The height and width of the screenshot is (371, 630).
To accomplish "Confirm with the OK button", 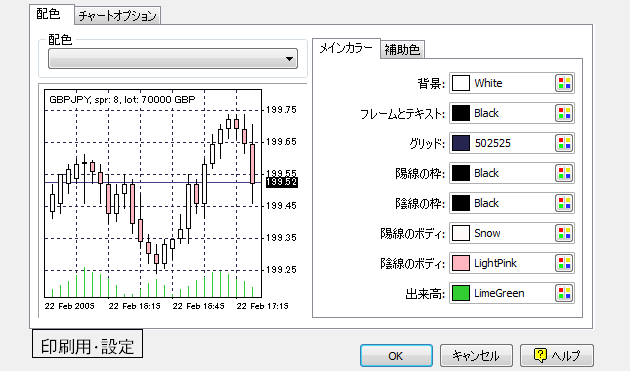I will pos(396,356).
